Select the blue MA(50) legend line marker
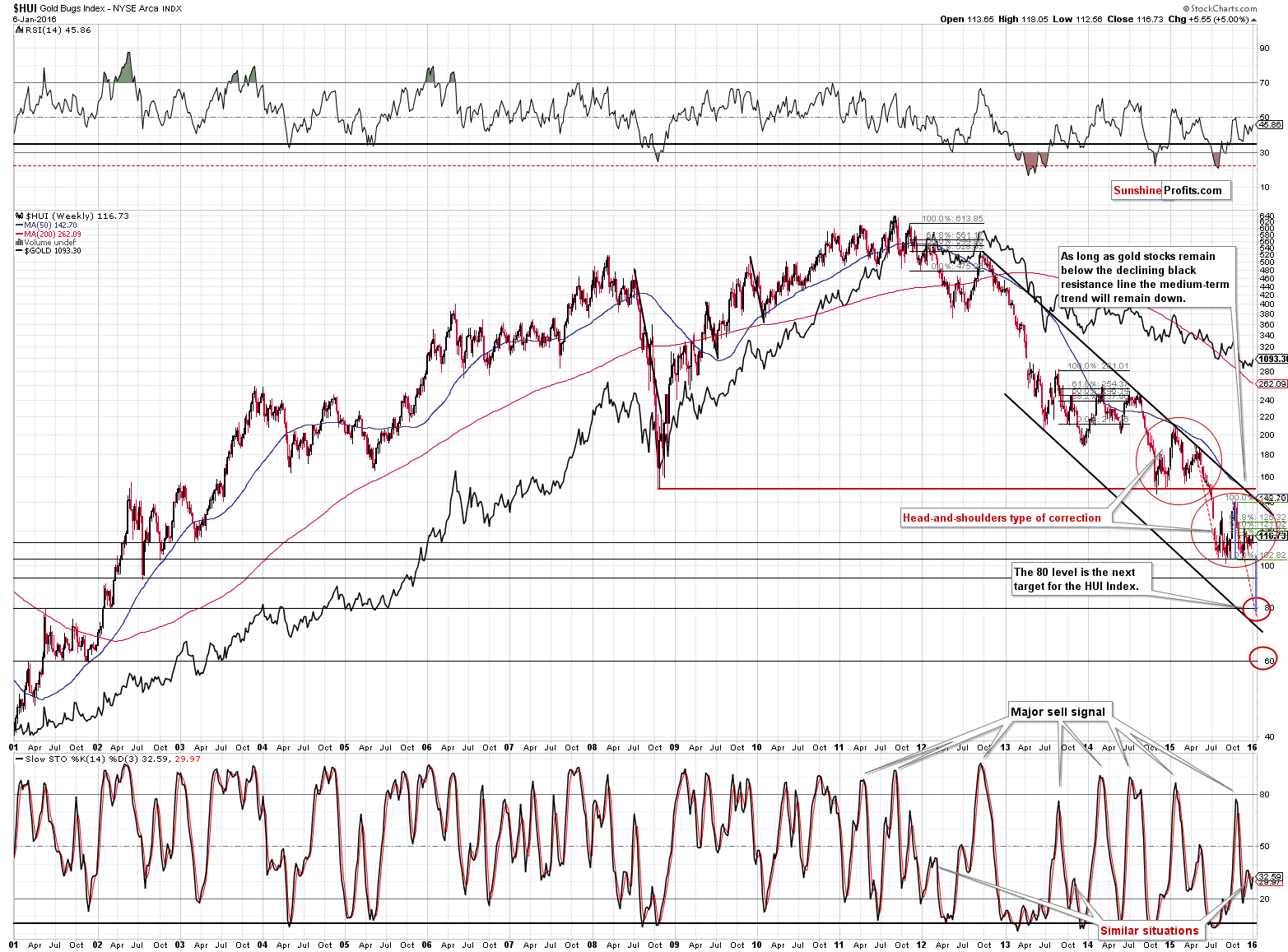Image resolution: width=1288 pixels, height=952 pixels. (x=19, y=225)
